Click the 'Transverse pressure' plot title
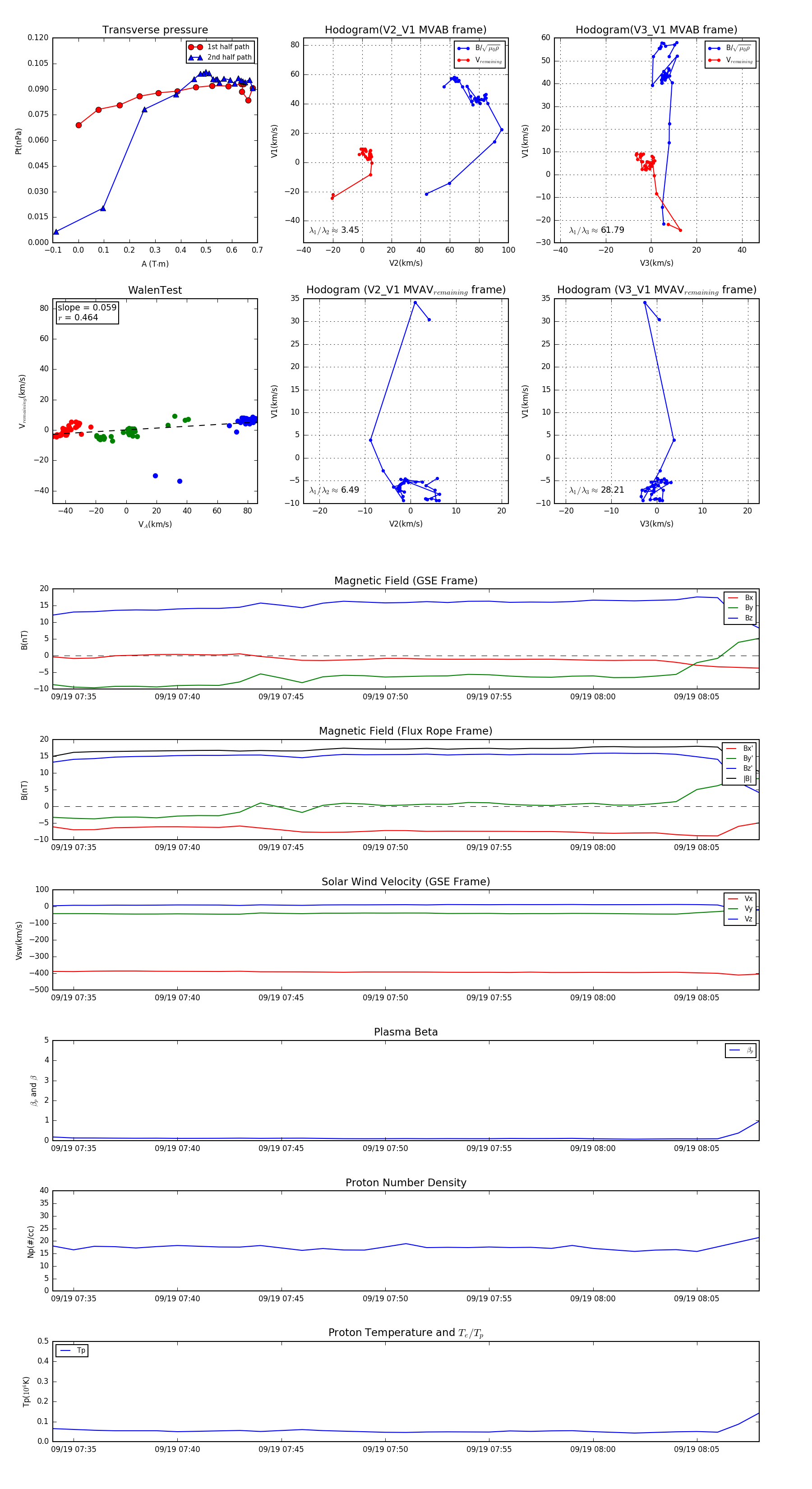This screenshot has width=812, height=1489. click(x=155, y=30)
